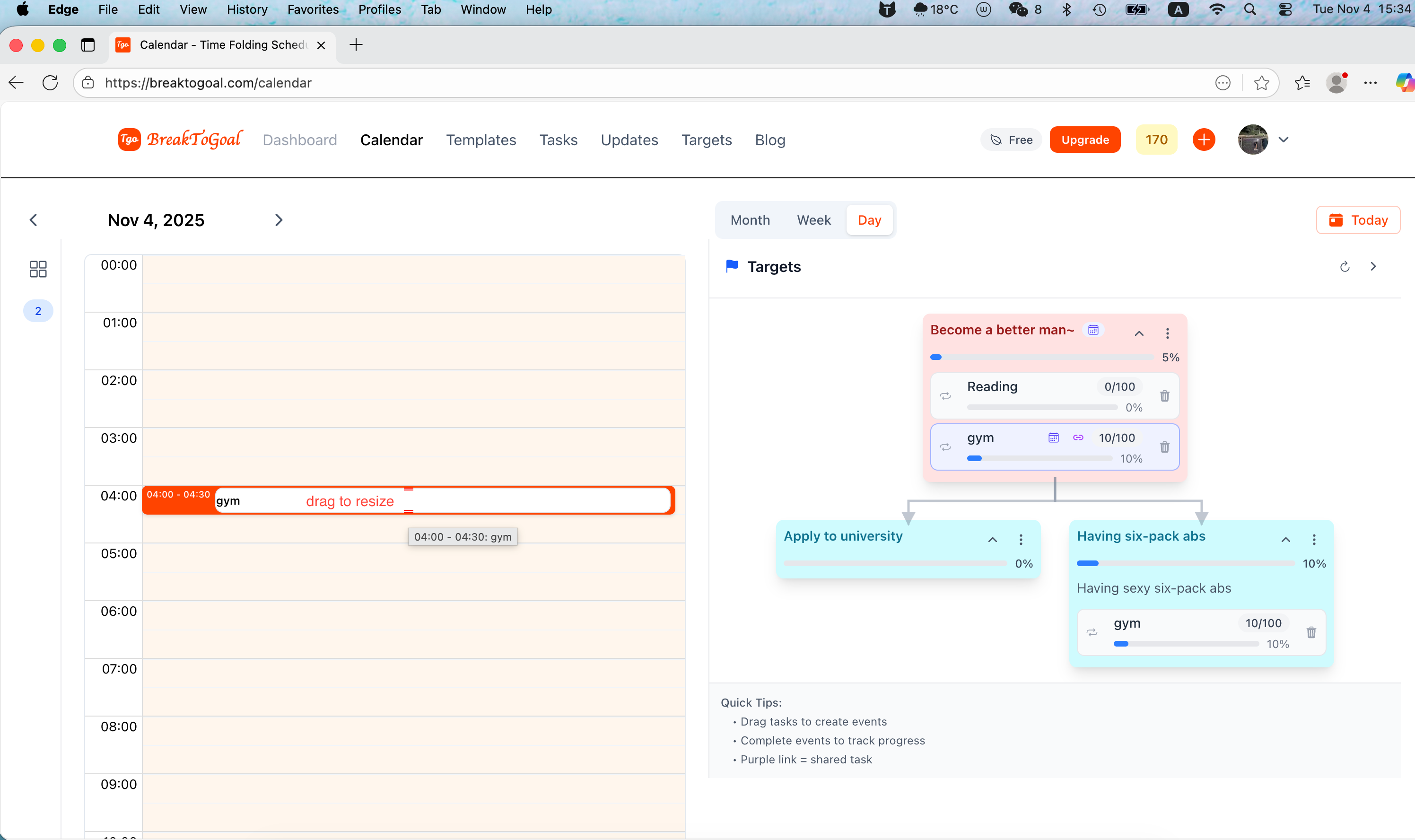
Task: Collapse Targets panel with right chevron
Action: point(1372,267)
